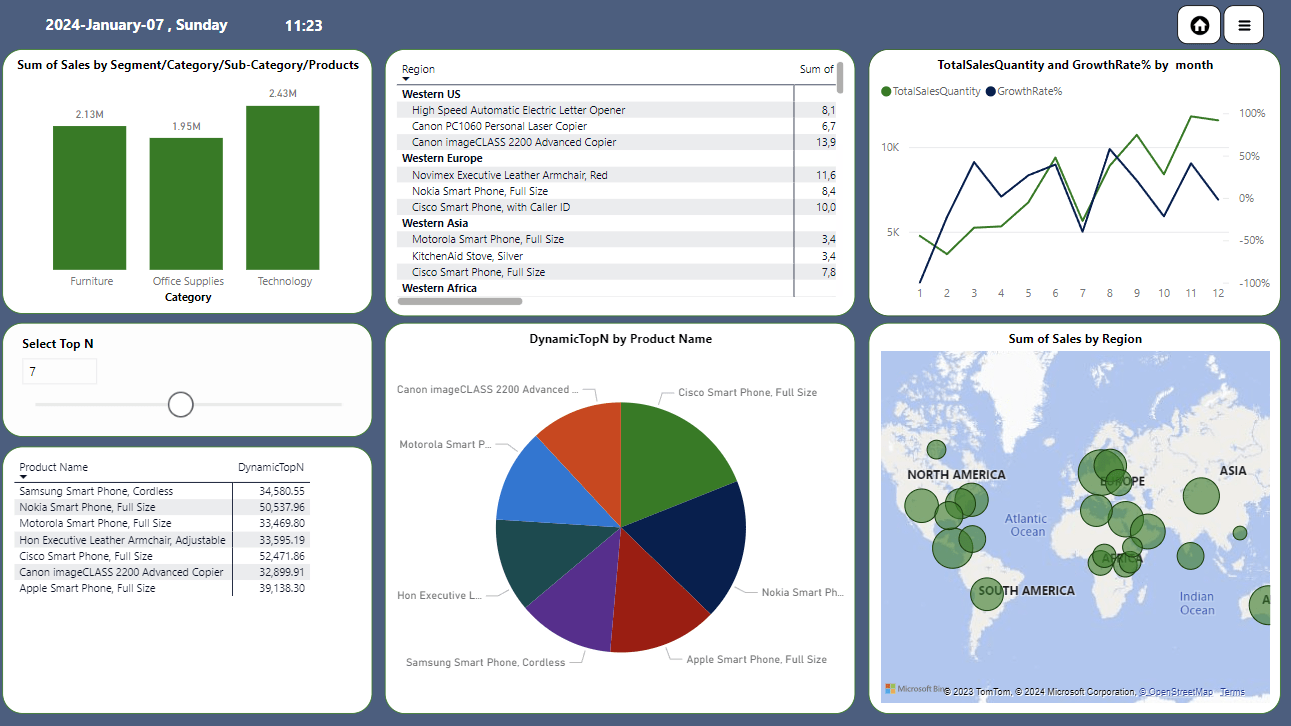Click the Western Europe region group row
The image size is (1291, 726).
pyautogui.click(x=442, y=158)
